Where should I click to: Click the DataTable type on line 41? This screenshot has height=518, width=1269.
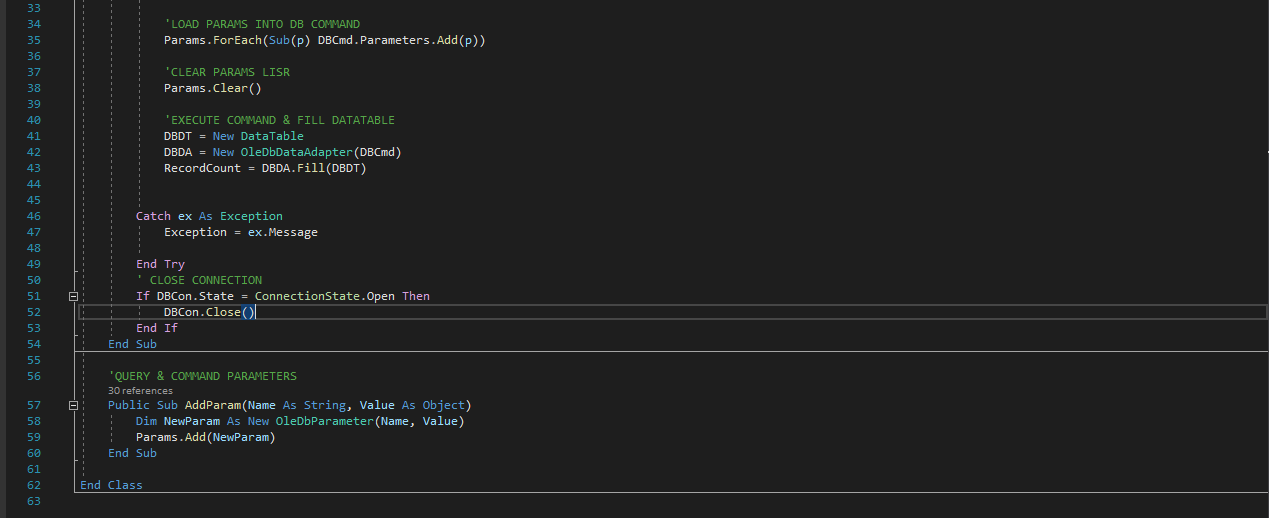272,136
